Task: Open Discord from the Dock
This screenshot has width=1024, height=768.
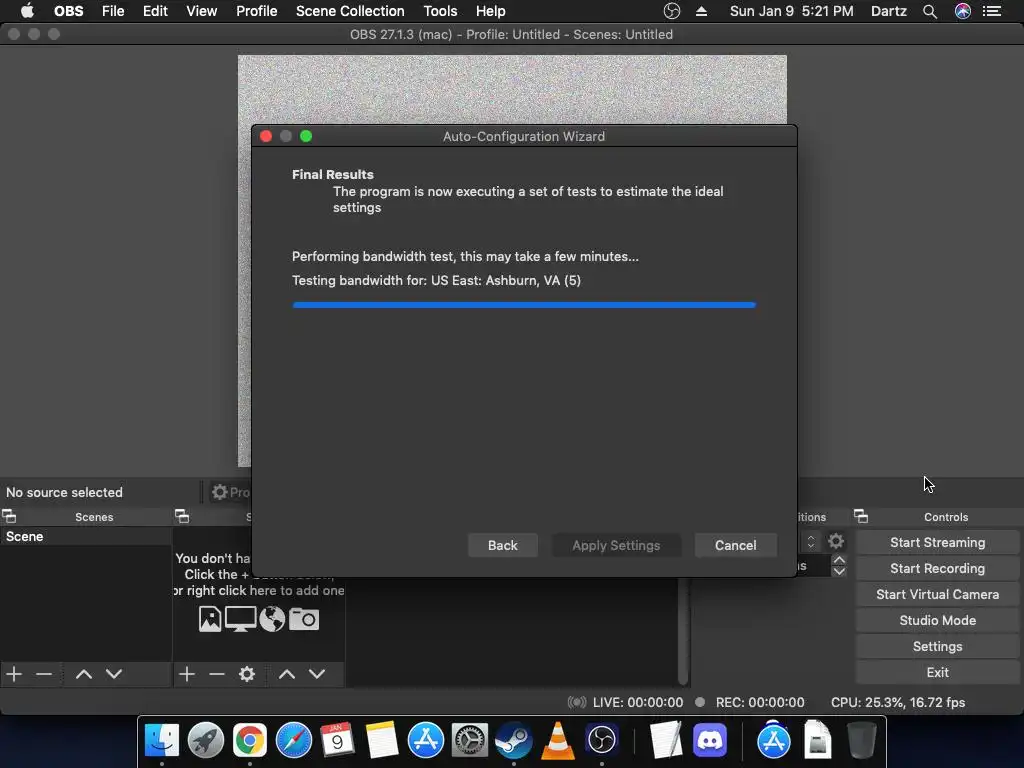Action: [x=710, y=740]
